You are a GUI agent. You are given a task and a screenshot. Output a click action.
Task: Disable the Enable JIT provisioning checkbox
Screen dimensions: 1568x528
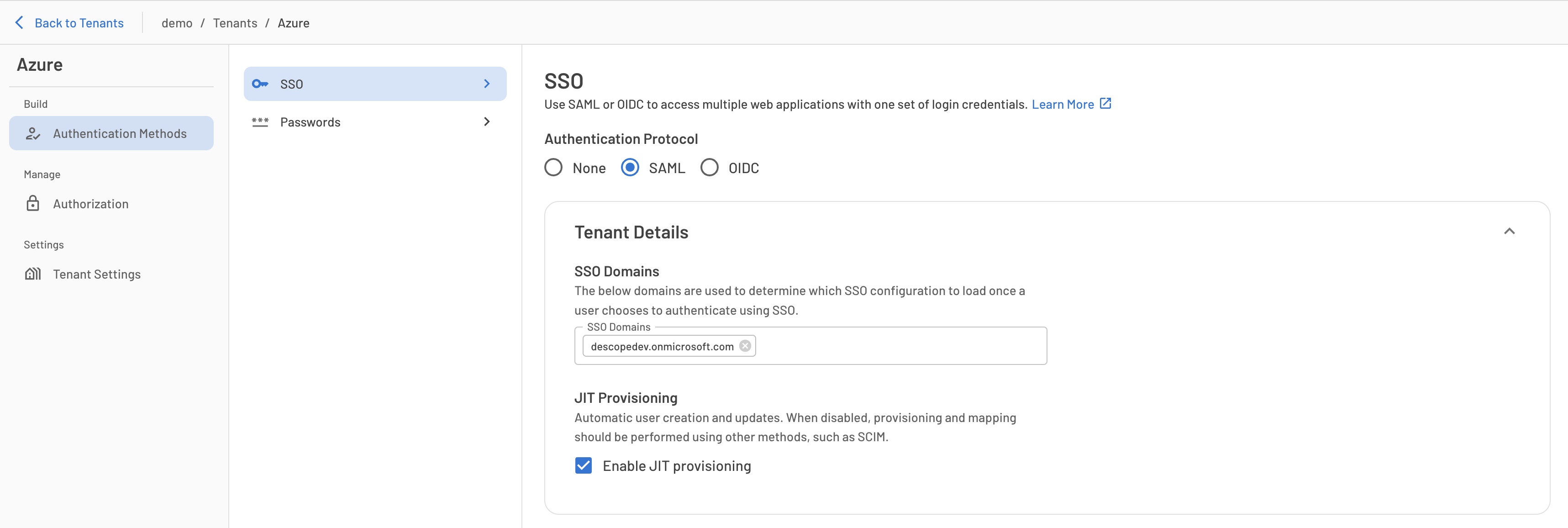(582, 465)
